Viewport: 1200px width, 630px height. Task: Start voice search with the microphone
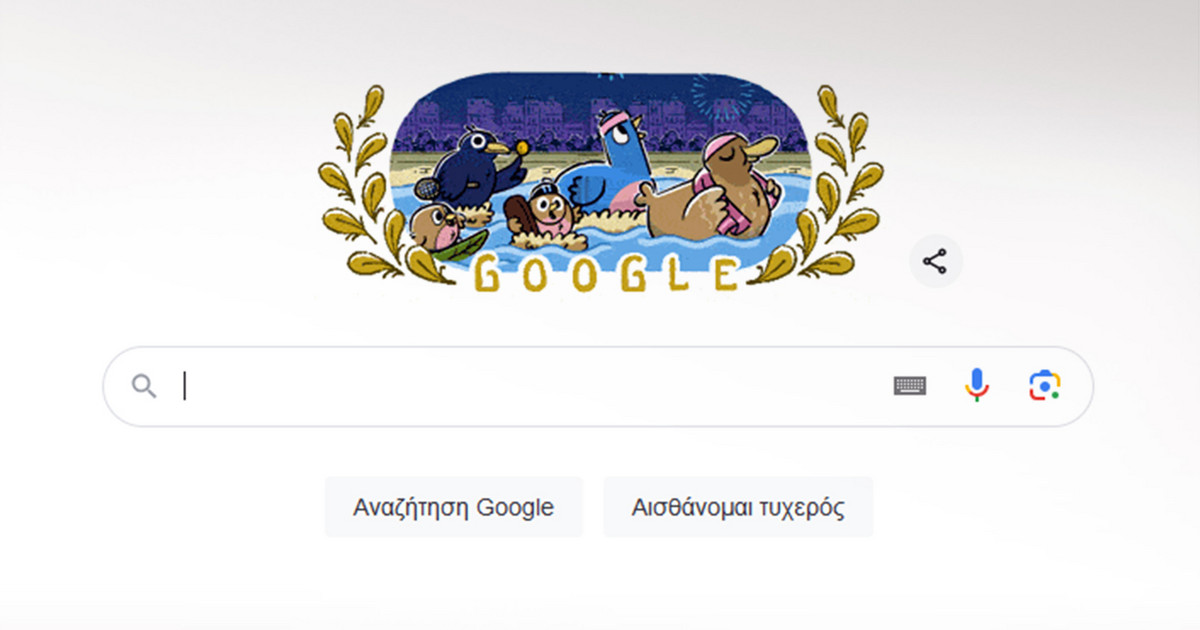tap(977, 386)
